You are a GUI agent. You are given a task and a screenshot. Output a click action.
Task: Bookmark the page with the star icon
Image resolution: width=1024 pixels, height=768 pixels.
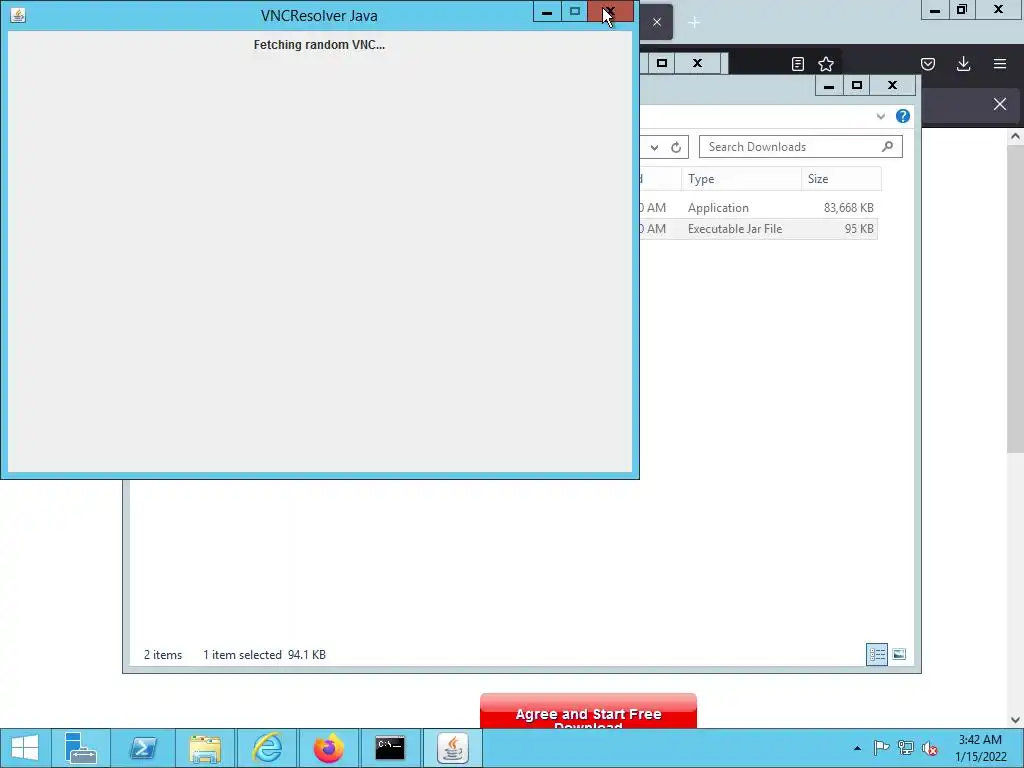826,64
